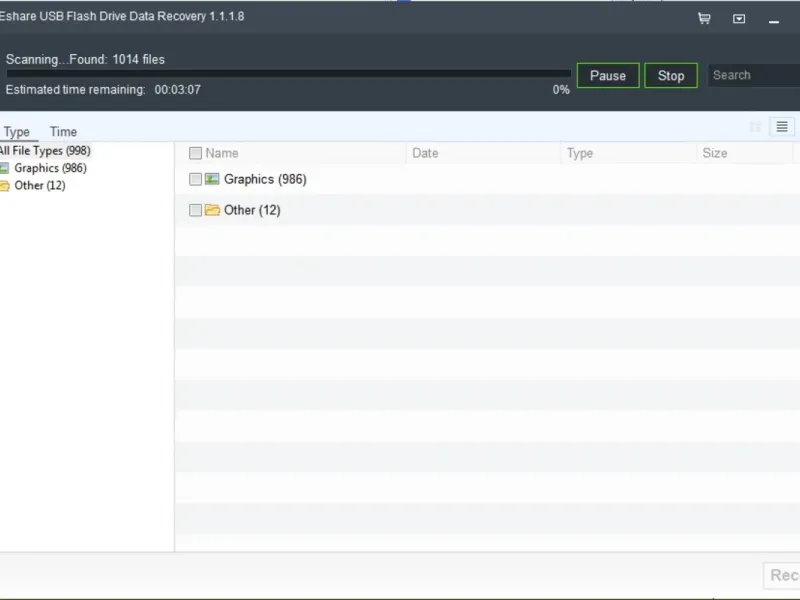800x600 pixels.
Task: Click Other folder icon in file list
Action: click(212, 210)
